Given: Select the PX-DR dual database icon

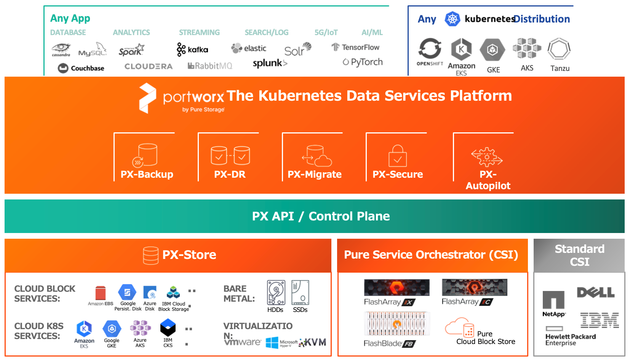Looking at the screenshot, I should (230, 155).
